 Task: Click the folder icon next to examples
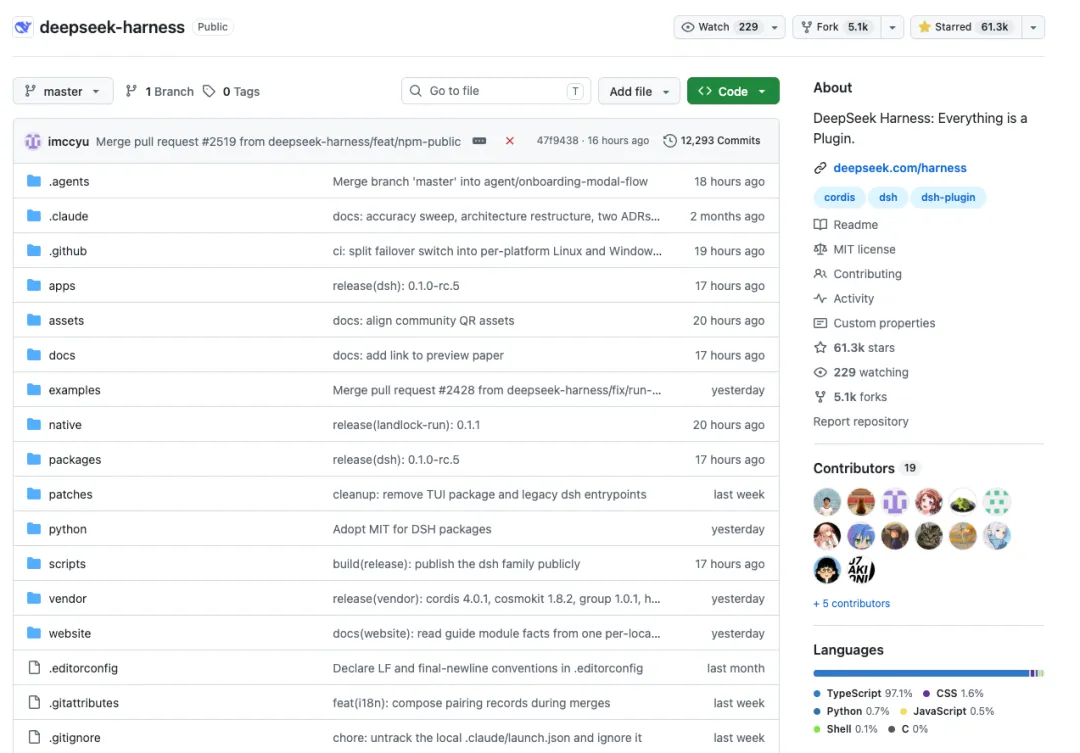click(34, 389)
